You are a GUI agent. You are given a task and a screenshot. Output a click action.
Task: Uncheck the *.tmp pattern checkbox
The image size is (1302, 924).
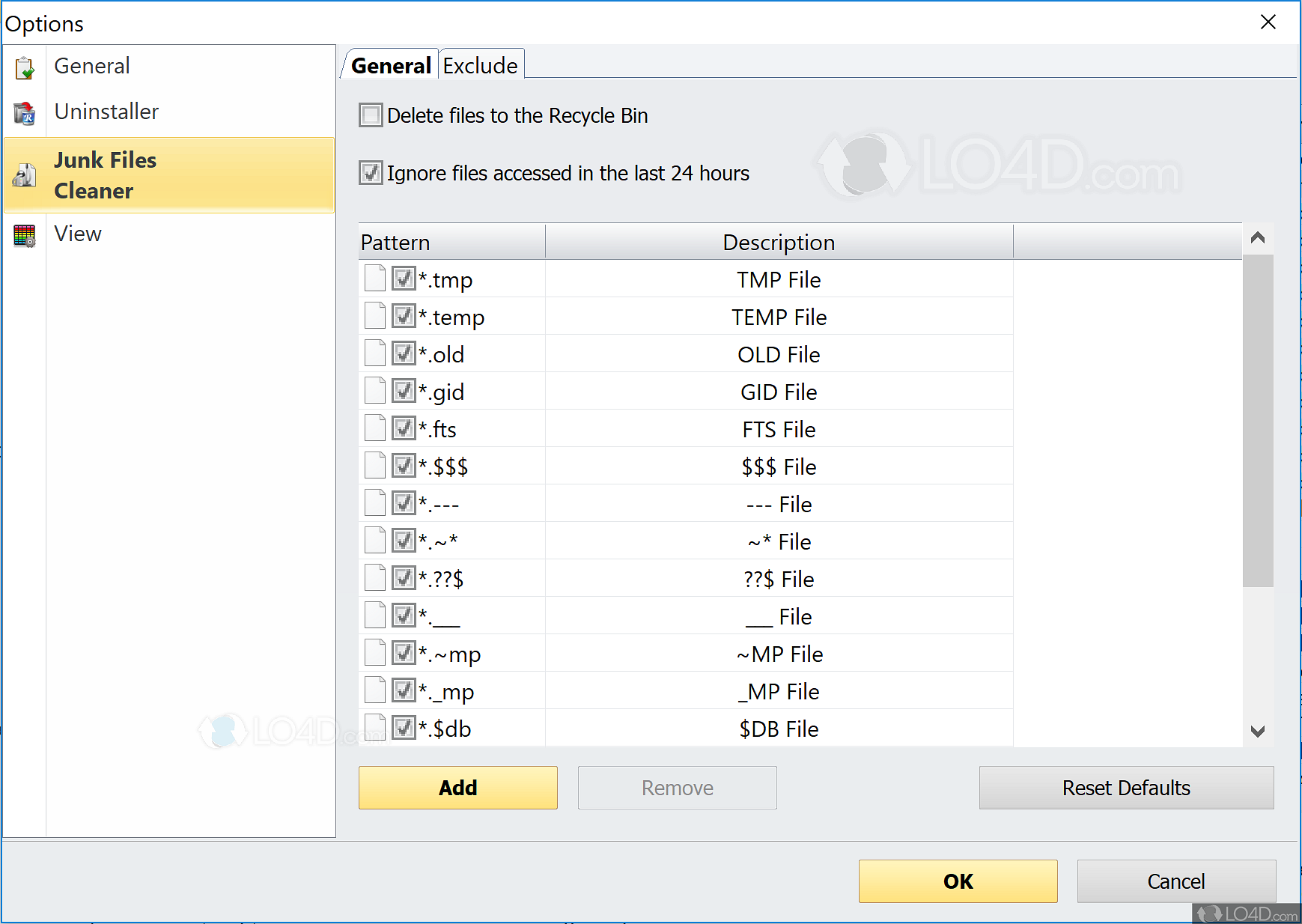tap(404, 278)
